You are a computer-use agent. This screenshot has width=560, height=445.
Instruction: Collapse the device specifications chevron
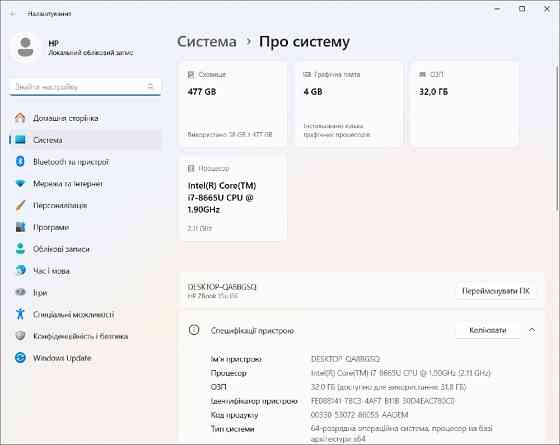pyautogui.click(x=532, y=331)
